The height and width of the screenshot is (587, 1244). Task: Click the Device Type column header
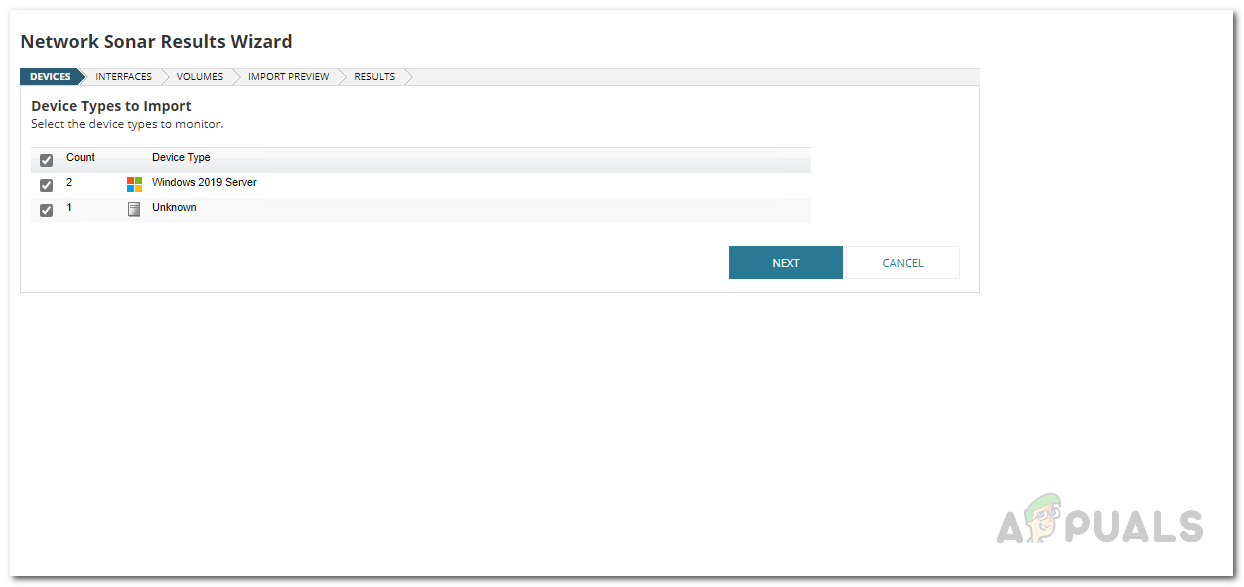point(181,157)
